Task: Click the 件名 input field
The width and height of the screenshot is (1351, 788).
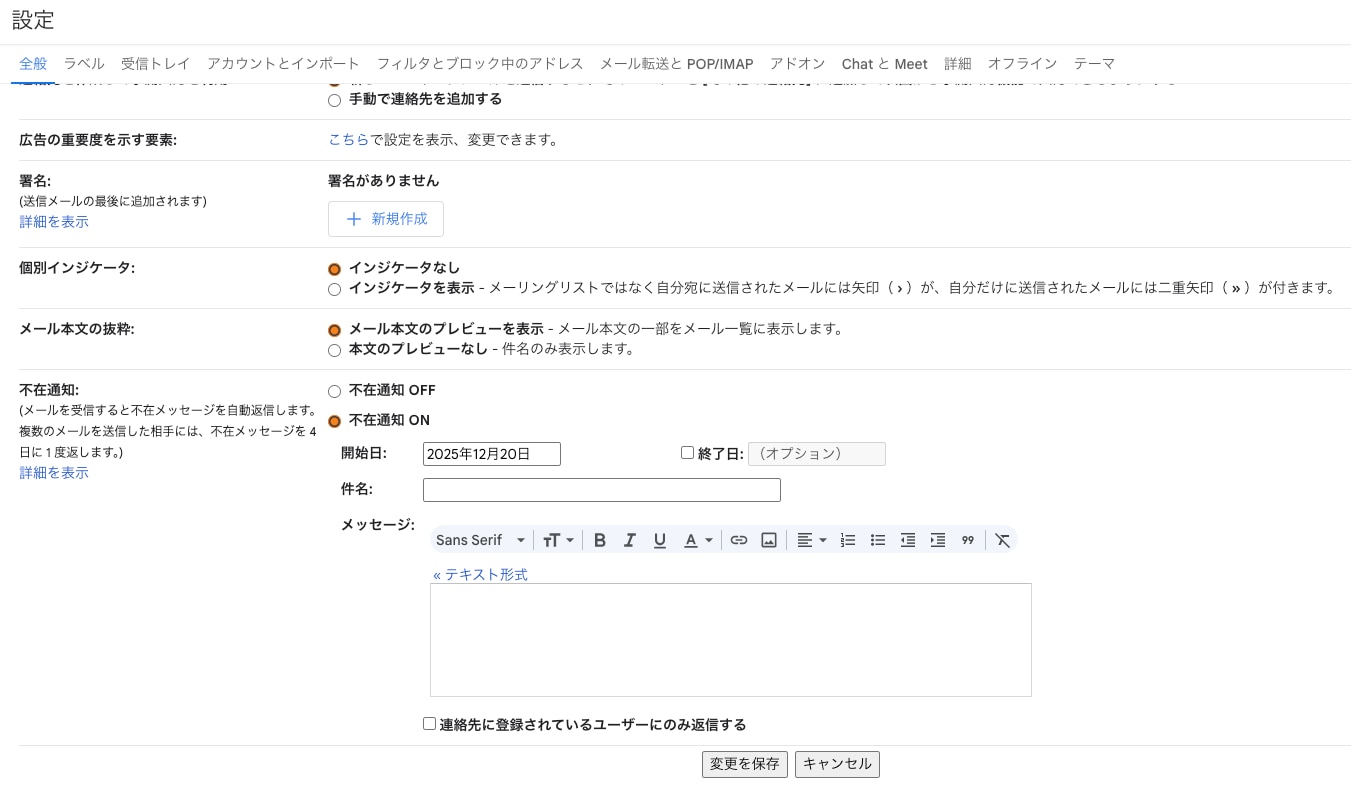Action: click(600, 489)
